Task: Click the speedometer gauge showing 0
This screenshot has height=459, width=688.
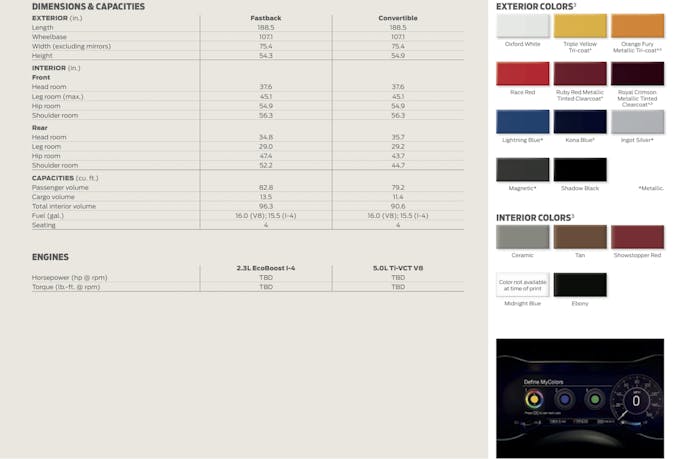Action: pyautogui.click(x=635, y=399)
